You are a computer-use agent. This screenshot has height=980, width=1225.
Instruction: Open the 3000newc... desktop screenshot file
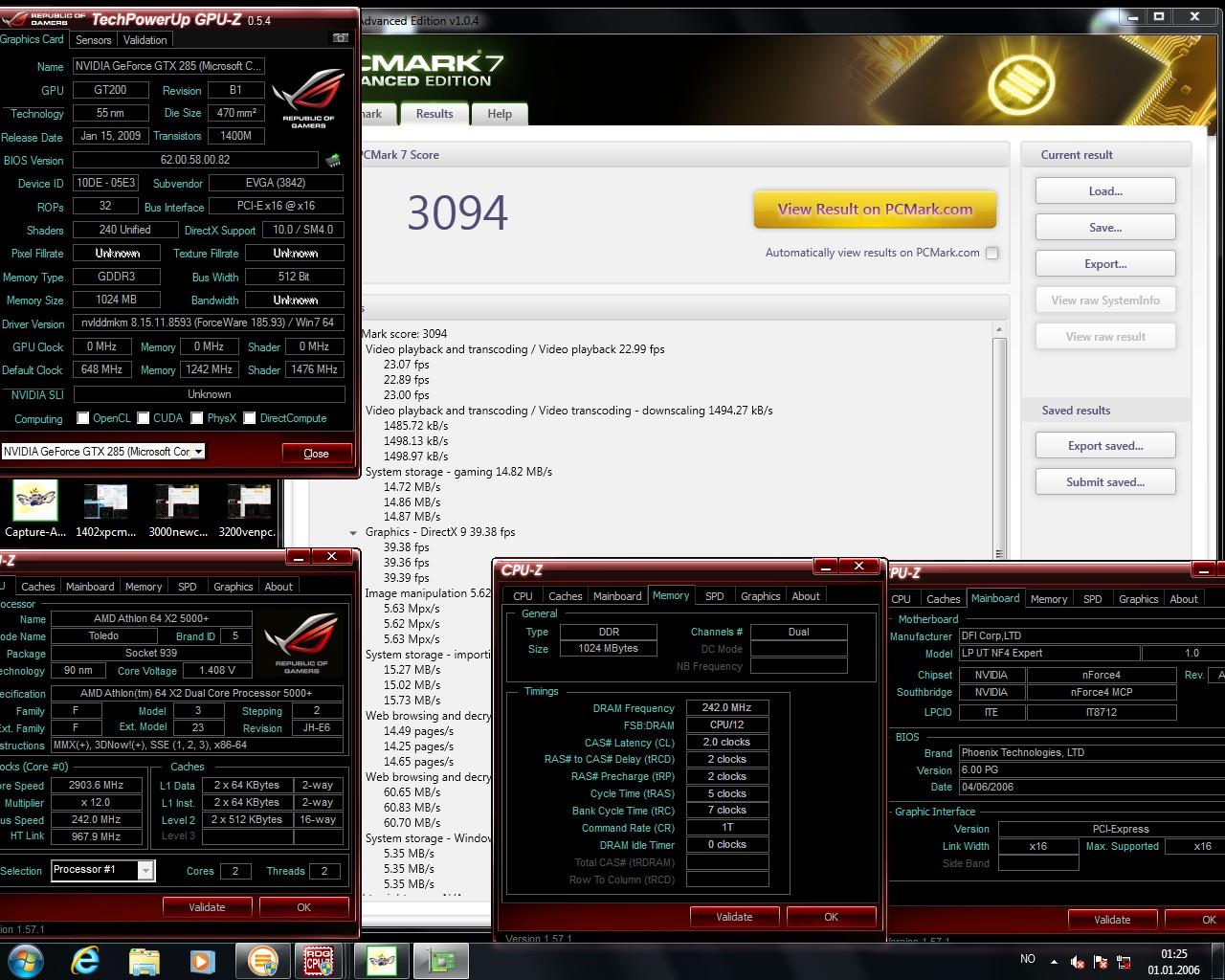(x=177, y=509)
